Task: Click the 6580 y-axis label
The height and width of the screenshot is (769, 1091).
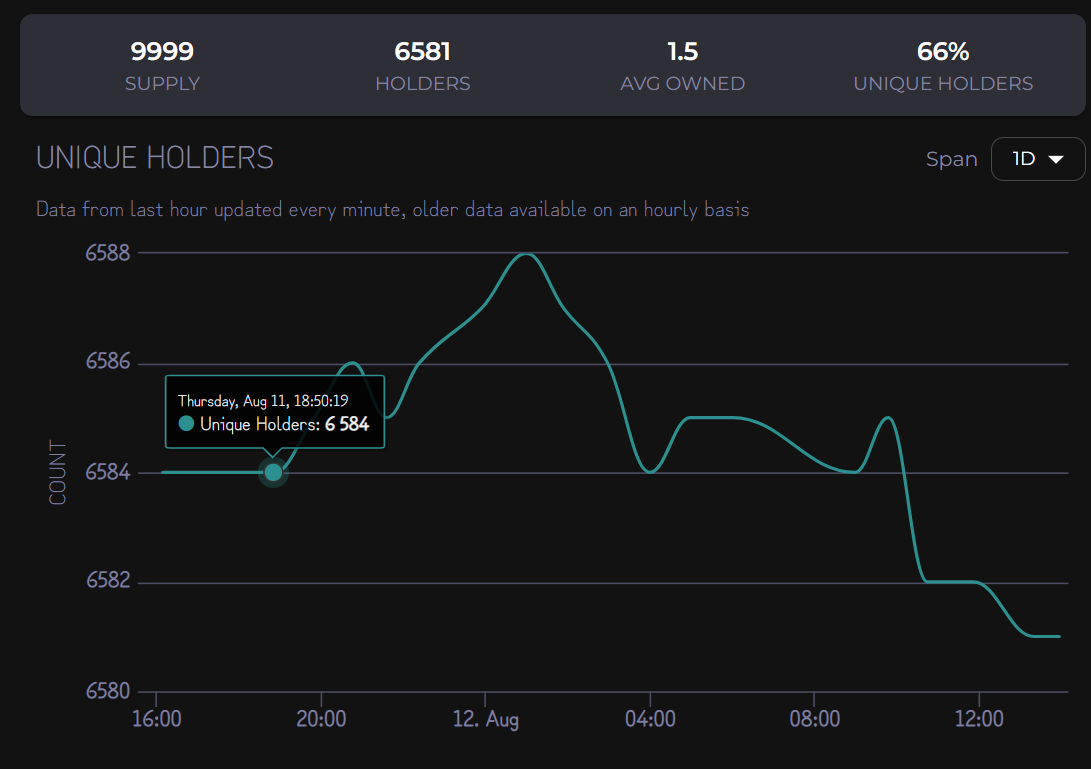Action: (108, 691)
